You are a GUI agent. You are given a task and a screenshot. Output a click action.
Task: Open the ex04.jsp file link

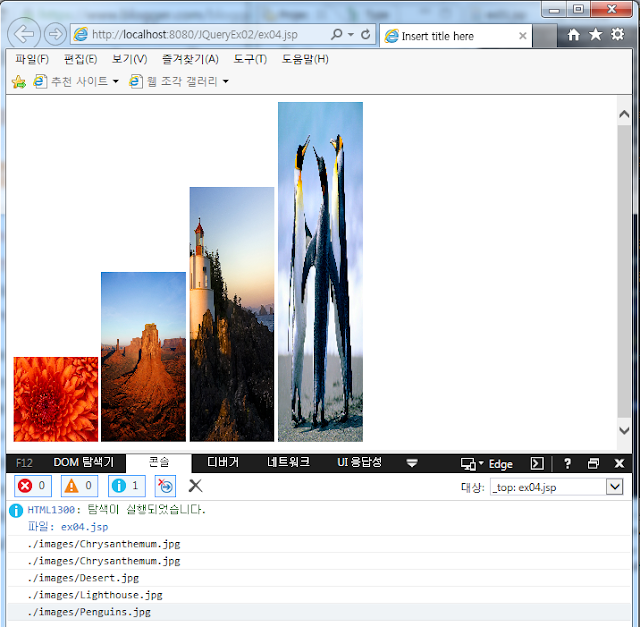(84, 527)
